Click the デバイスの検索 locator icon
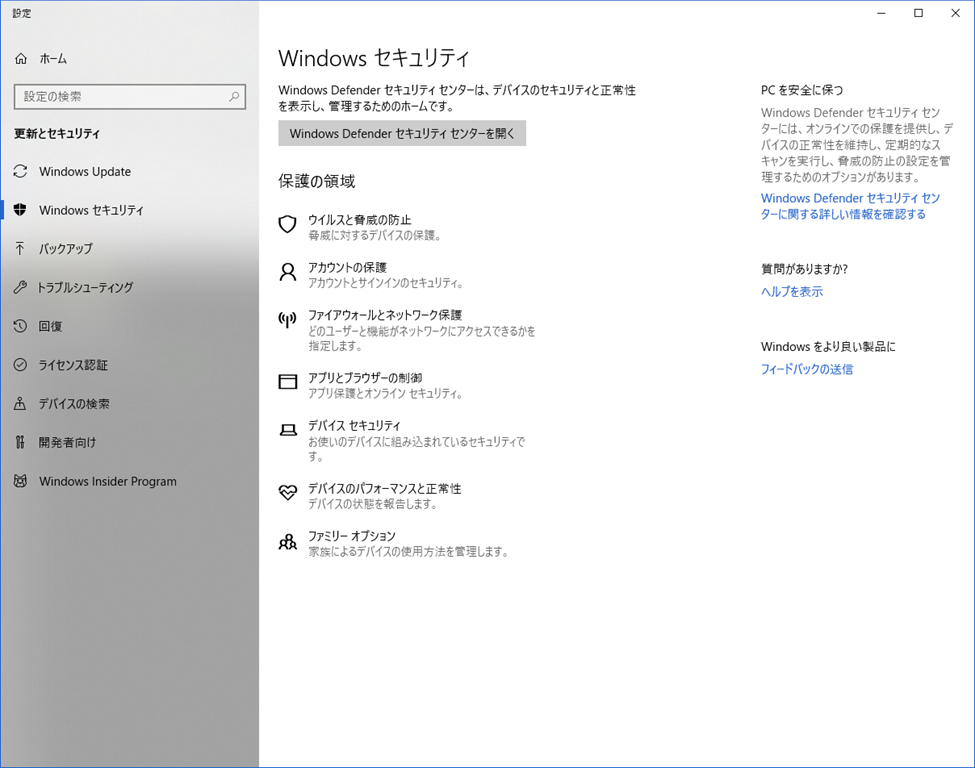This screenshot has width=975, height=768. coord(21,404)
